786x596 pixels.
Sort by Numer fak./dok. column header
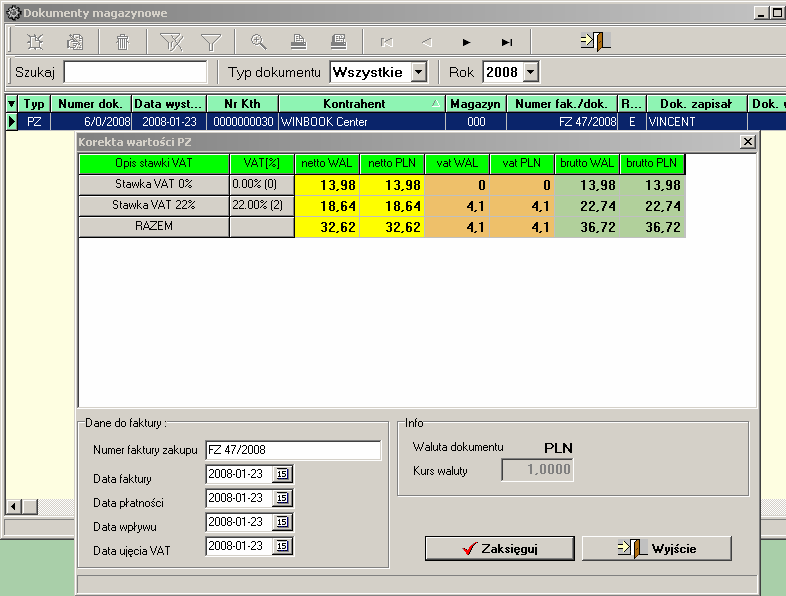(562, 104)
